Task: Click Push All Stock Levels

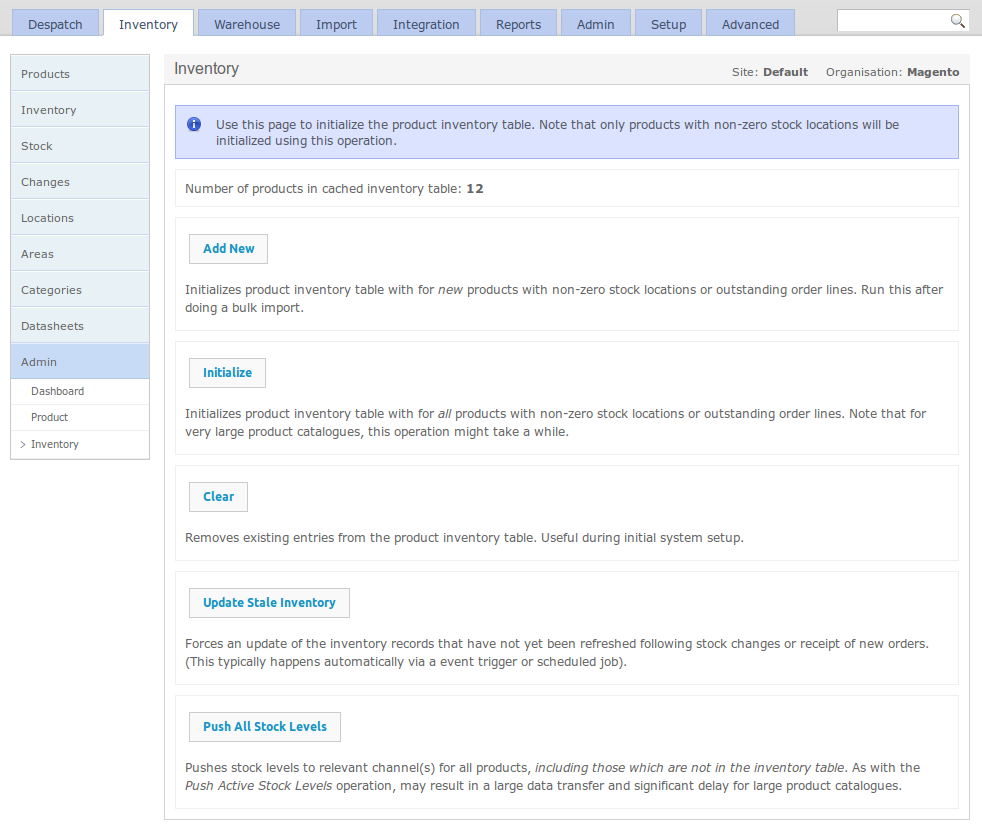Action: (x=265, y=727)
